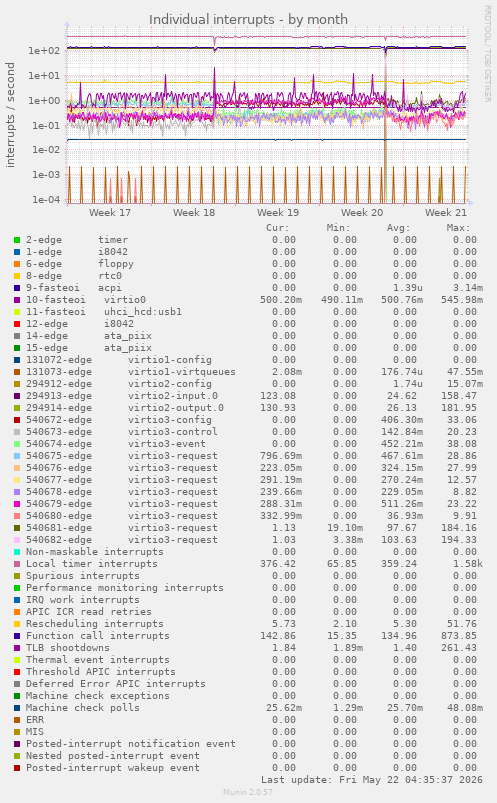Click the purple swatch beside 10-fasteoi virtio0
Screen dimensions: 497x803
coord(17,300)
